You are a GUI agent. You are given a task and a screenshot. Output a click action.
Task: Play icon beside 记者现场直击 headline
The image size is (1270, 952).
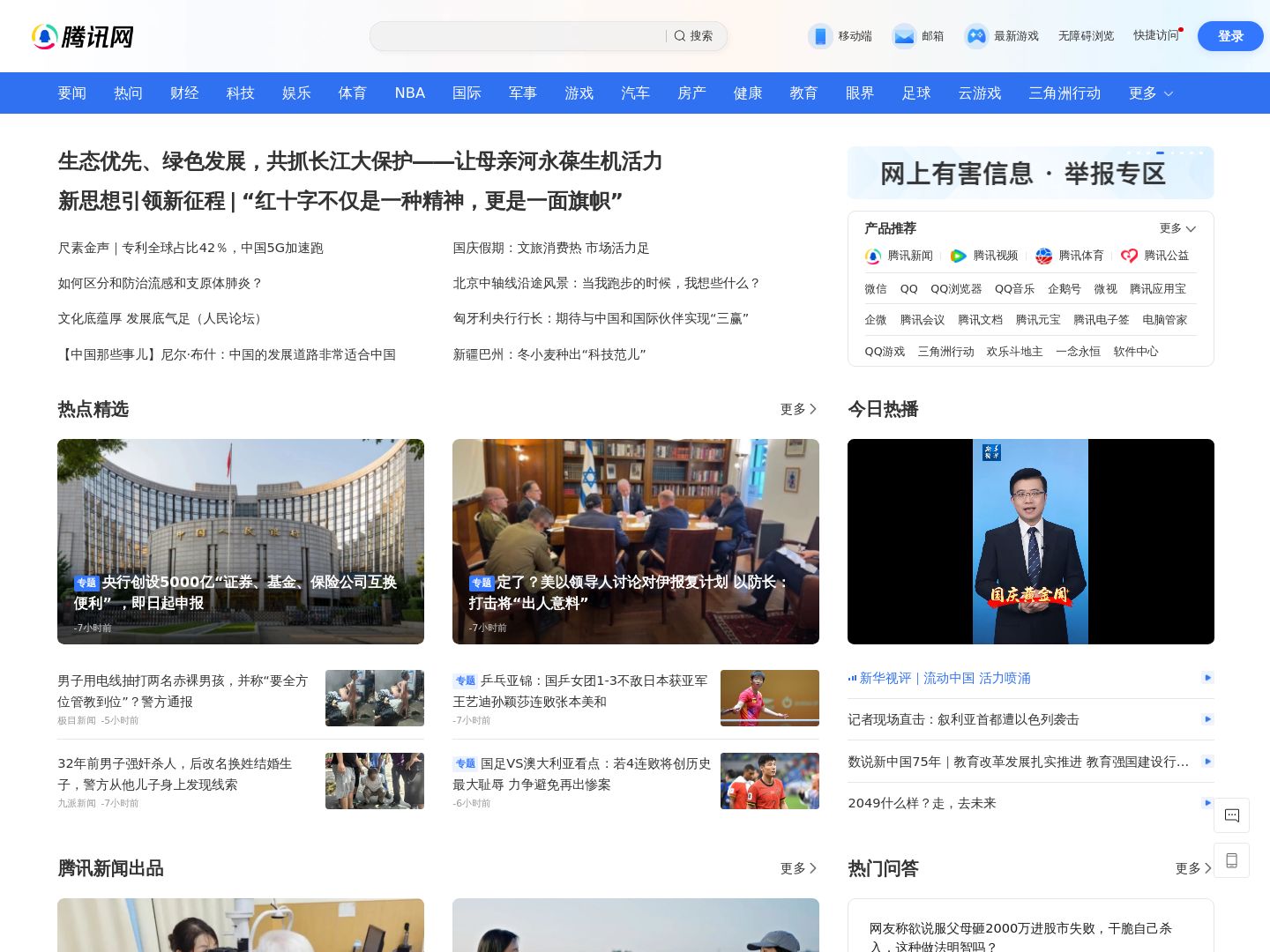click(1208, 719)
